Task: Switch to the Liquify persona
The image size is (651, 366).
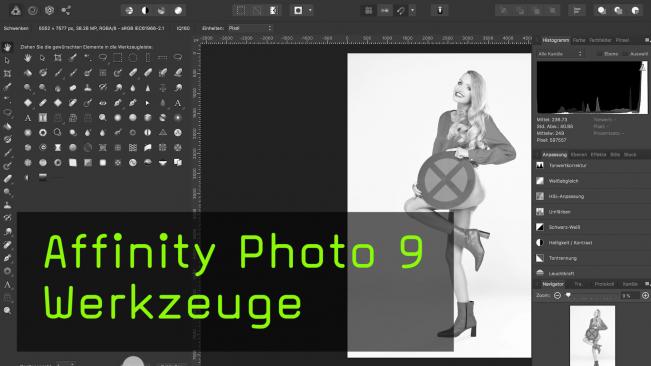Action: (x=32, y=10)
